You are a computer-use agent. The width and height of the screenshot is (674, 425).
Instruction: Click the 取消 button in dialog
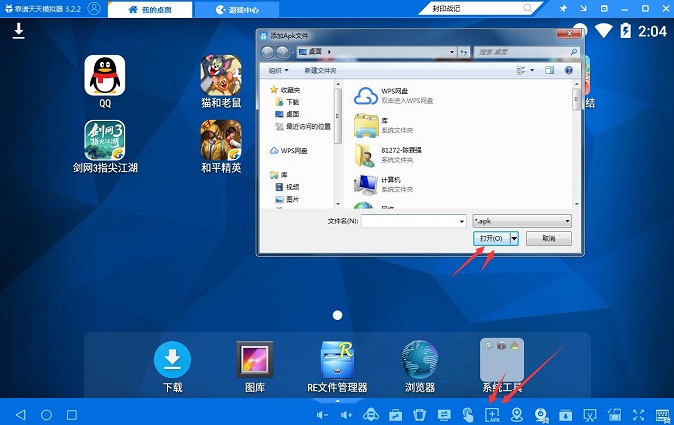(549, 238)
